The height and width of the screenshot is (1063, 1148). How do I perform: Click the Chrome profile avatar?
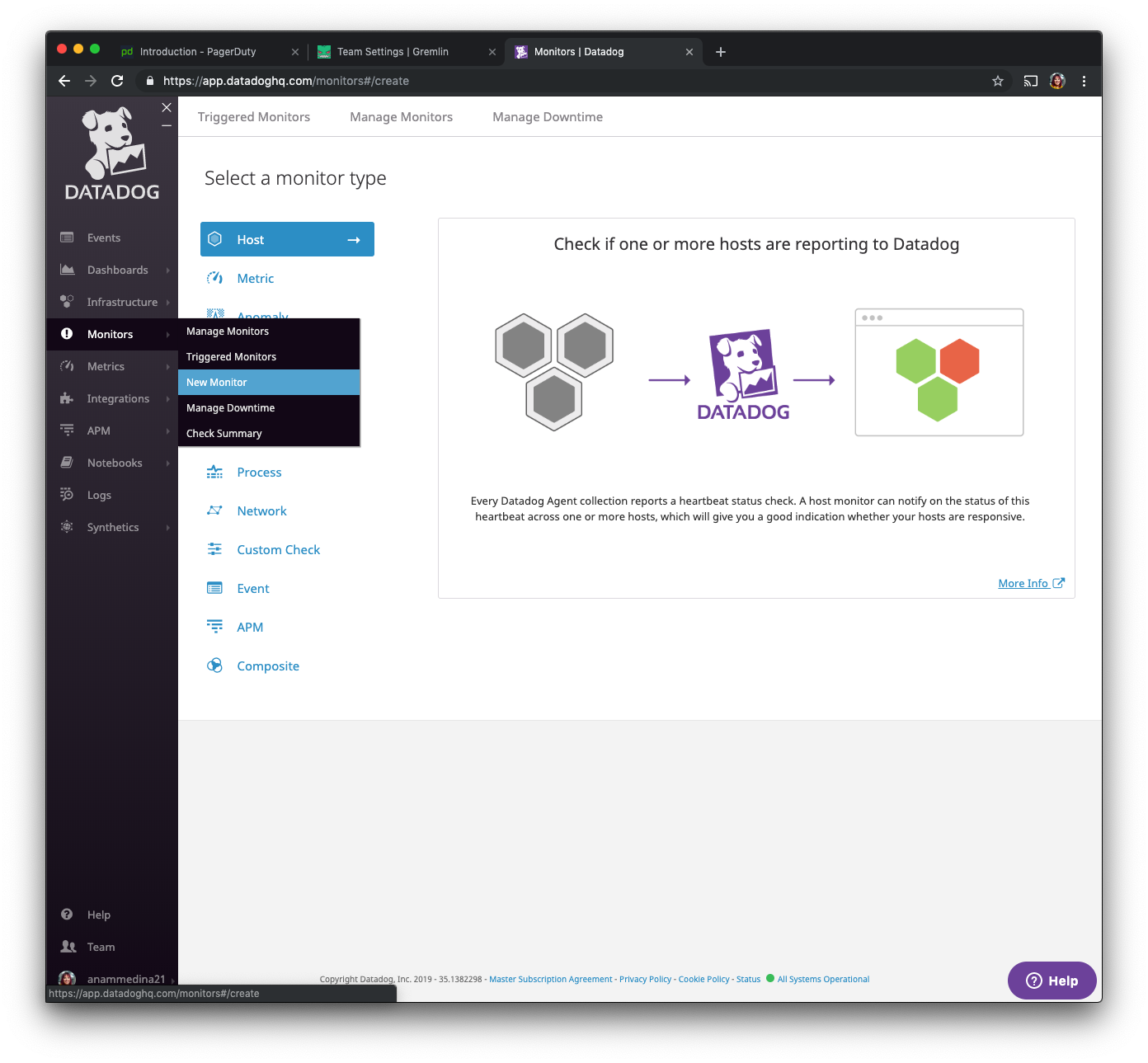1057,81
